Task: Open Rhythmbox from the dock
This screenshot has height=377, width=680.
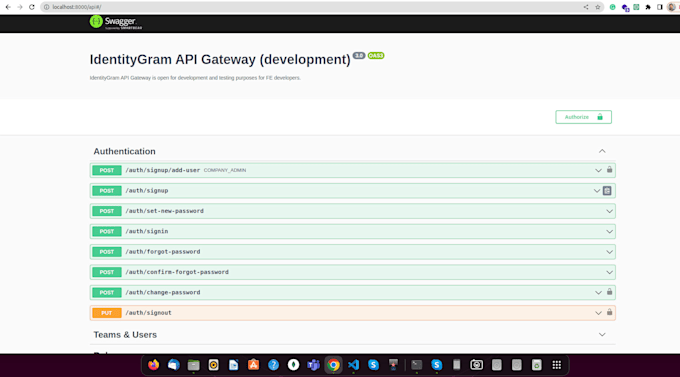Action: [213, 365]
